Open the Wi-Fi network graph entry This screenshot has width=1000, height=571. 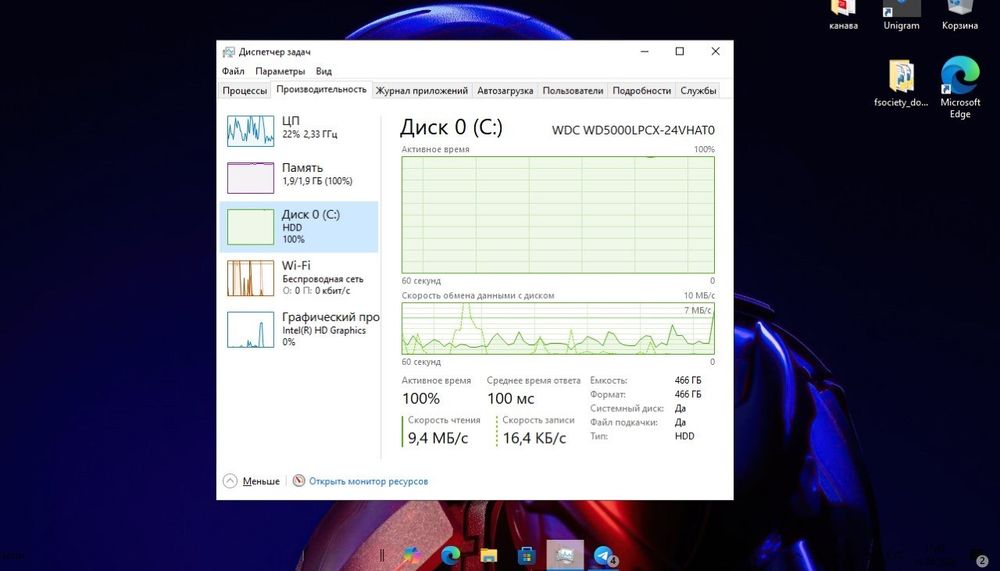point(299,278)
